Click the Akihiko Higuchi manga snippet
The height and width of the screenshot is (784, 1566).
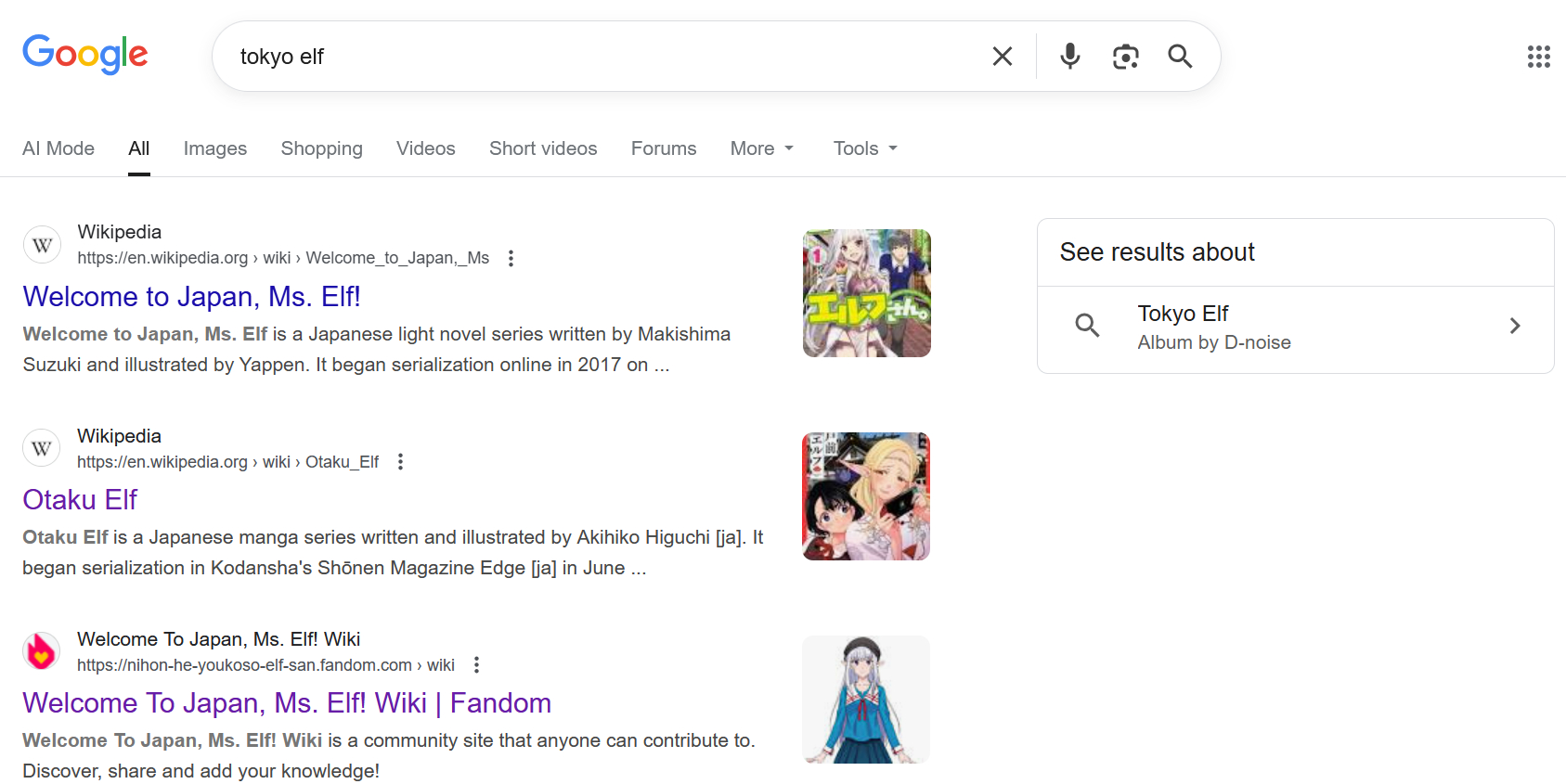click(x=393, y=552)
